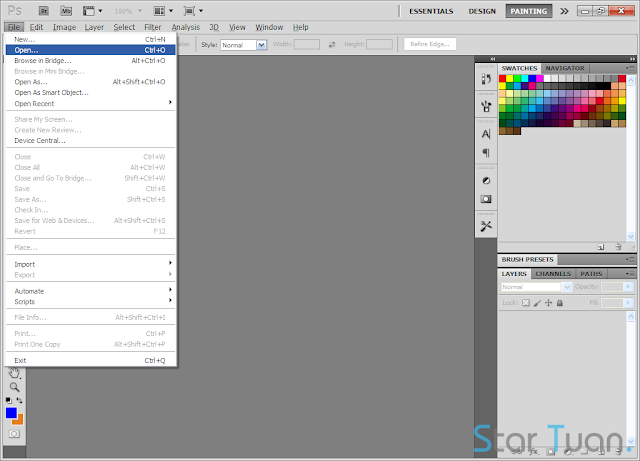This screenshot has width=640, height=461.
Task: Open the Brush Presets panel menu
Action: pyautogui.click(x=630, y=259)
